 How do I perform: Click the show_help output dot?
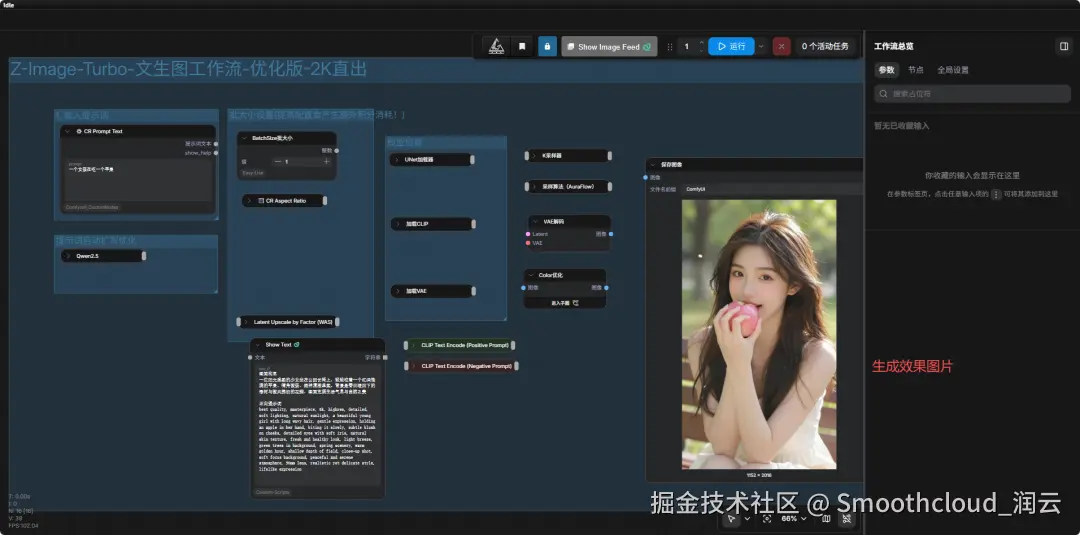click(x=216, y=153)
